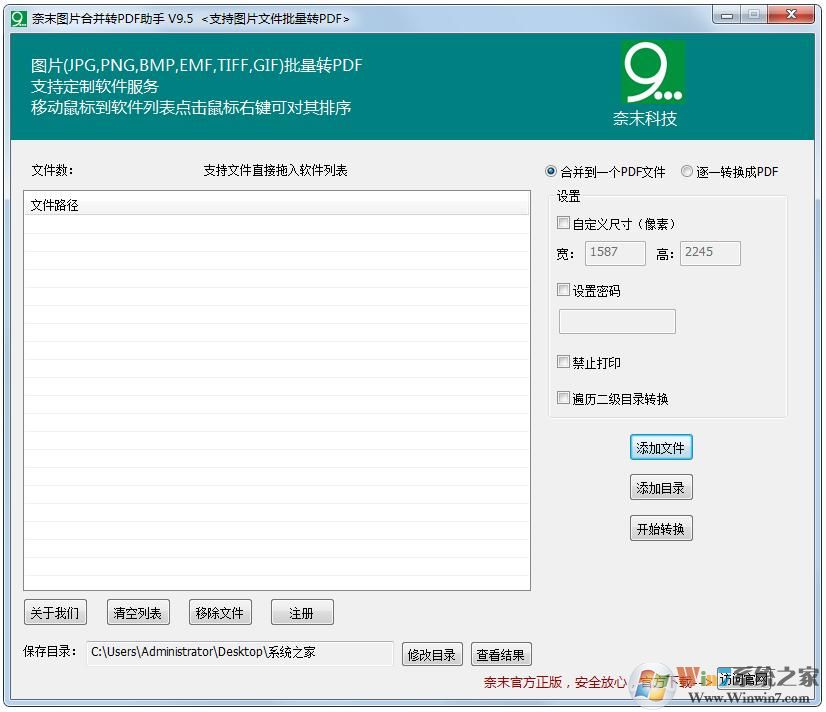Click the 添加文件 button
The height and width of the screenshot is (712, 826).
(x=660, y=447)
